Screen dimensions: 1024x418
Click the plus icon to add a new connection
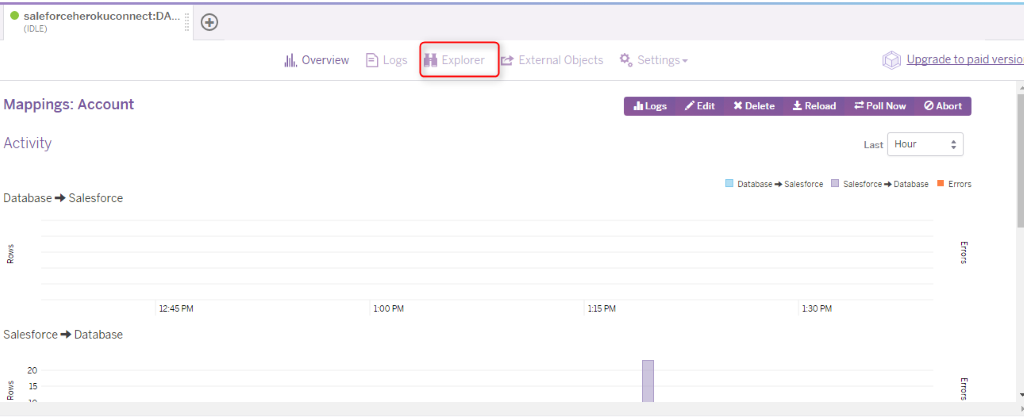(209, 22)
